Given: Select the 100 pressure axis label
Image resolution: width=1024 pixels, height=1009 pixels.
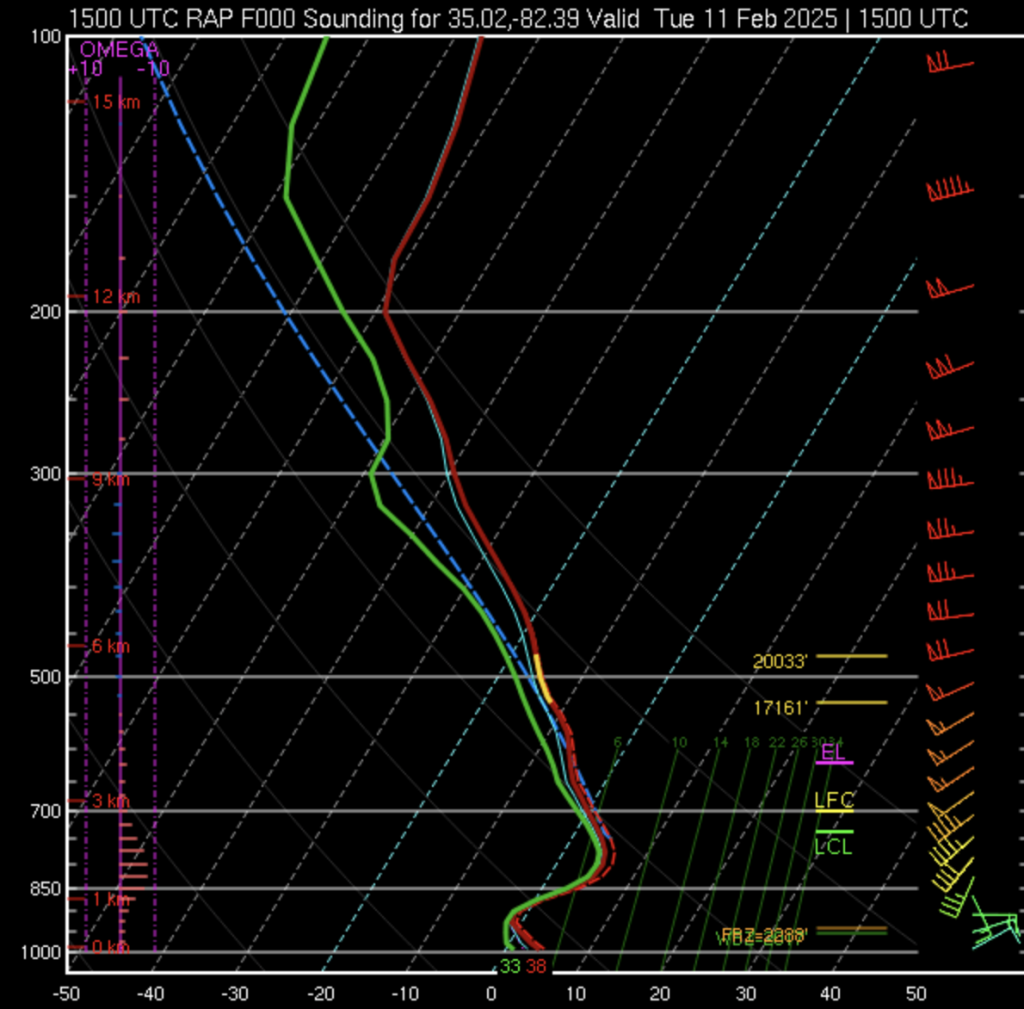Looking at the screenshot, I should click(46, 37).
